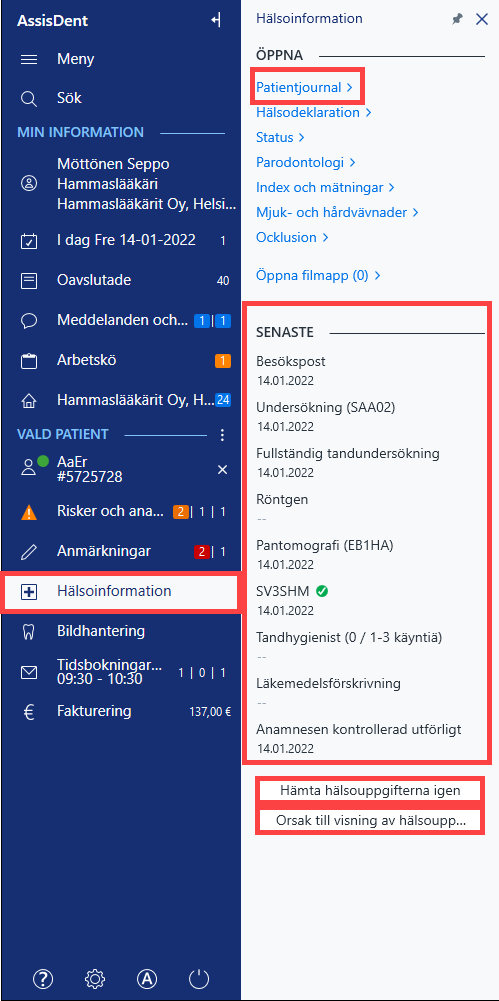Select Anmärkningar in the sidebar
The height and width of the screenshot is (1001, 499).
pos(120,552)
